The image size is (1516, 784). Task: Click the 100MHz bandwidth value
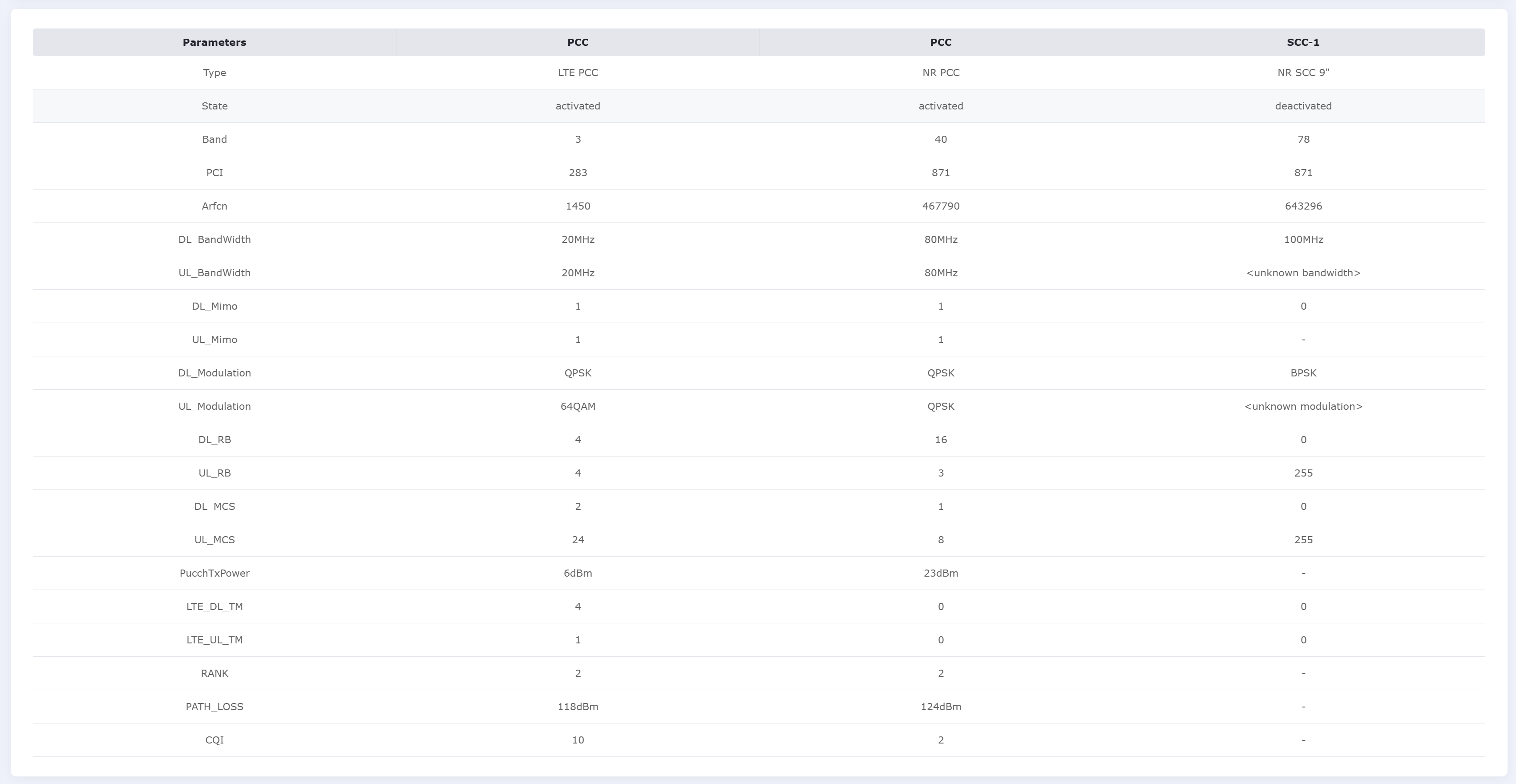click(1303, 239)
